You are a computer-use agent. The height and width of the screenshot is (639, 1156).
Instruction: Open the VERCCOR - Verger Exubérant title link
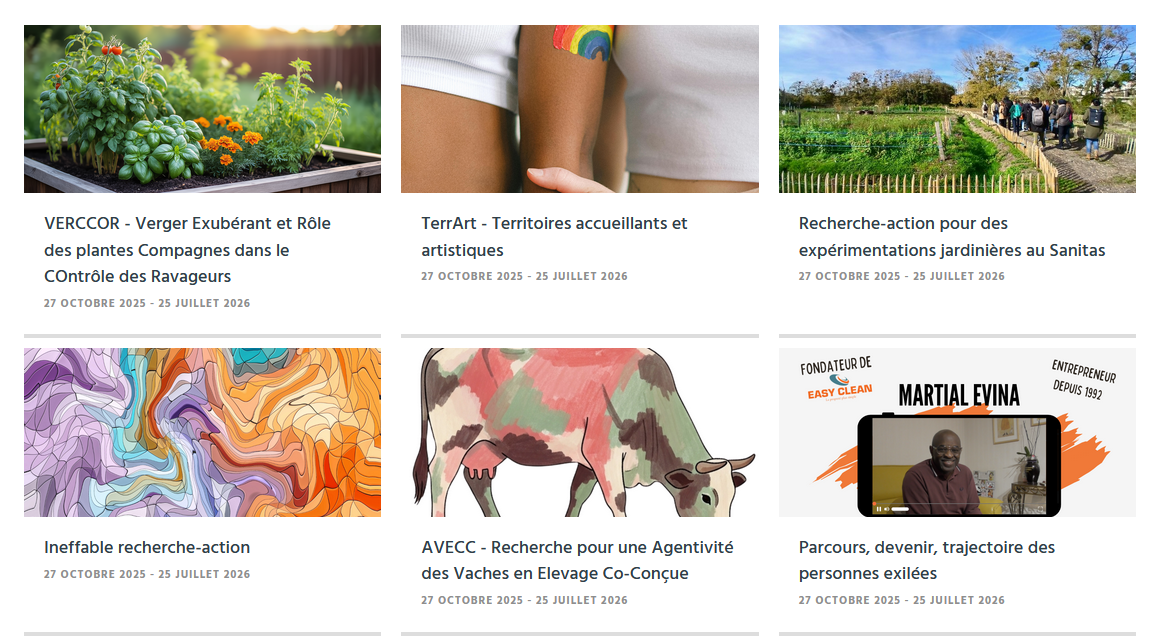click(187, 250)
